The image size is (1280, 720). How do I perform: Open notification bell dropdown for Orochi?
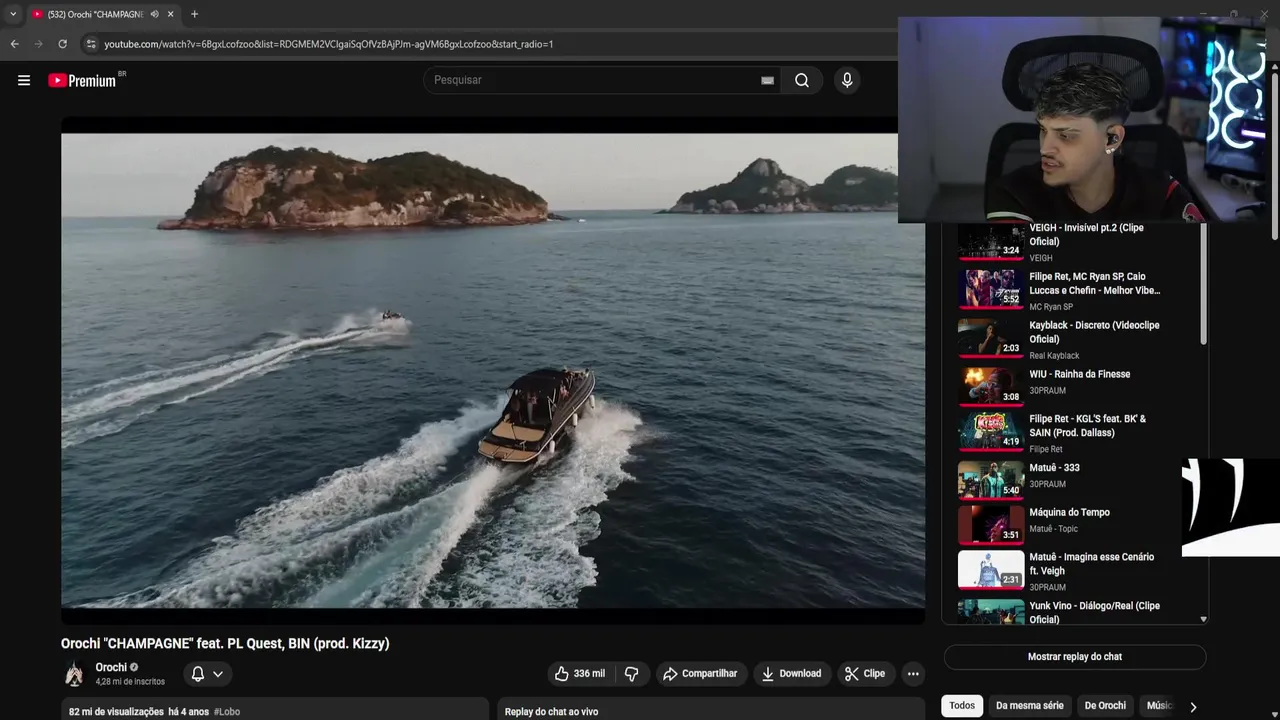tap(207, 674)
